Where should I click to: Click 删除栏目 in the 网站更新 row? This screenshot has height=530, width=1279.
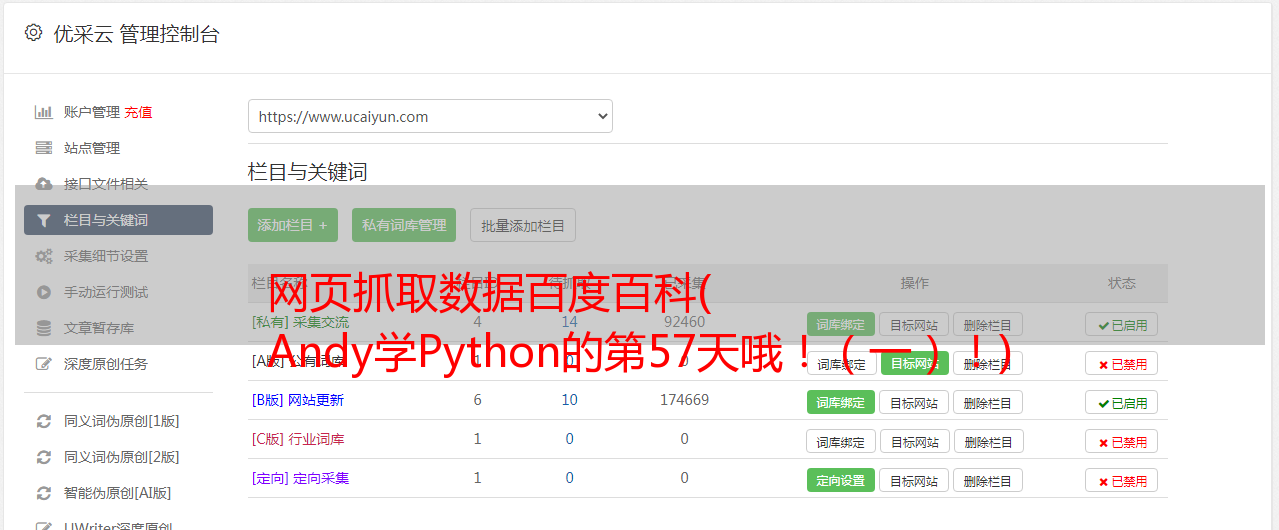tap(987, 402)
